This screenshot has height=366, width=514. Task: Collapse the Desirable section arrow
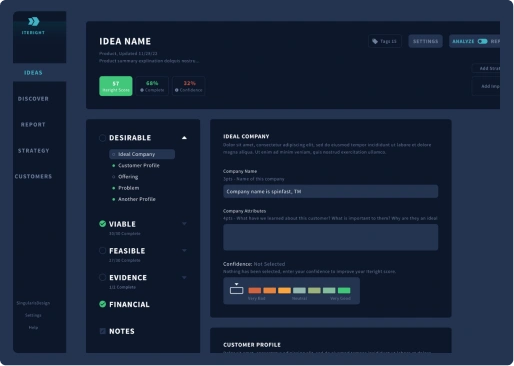coord(184,138)
